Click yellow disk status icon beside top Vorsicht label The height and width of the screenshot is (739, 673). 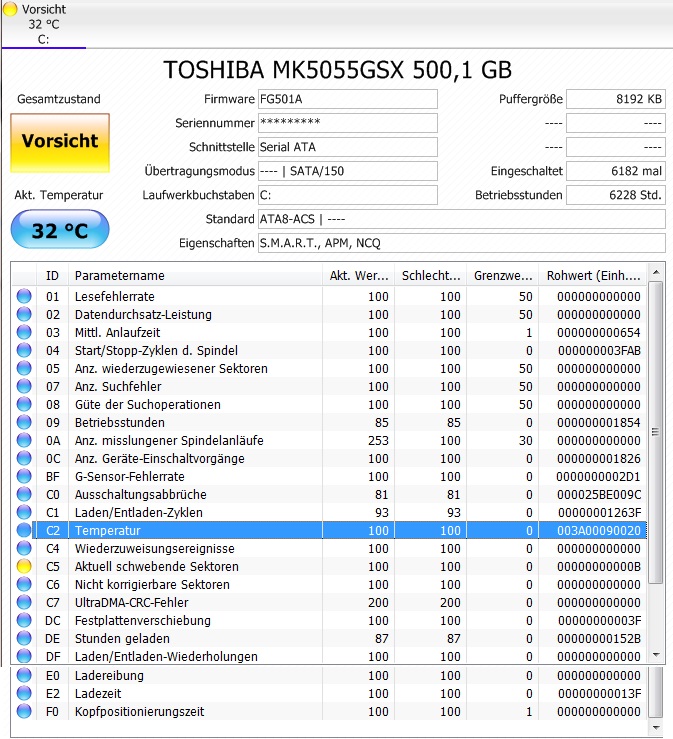tap(10, 9)
